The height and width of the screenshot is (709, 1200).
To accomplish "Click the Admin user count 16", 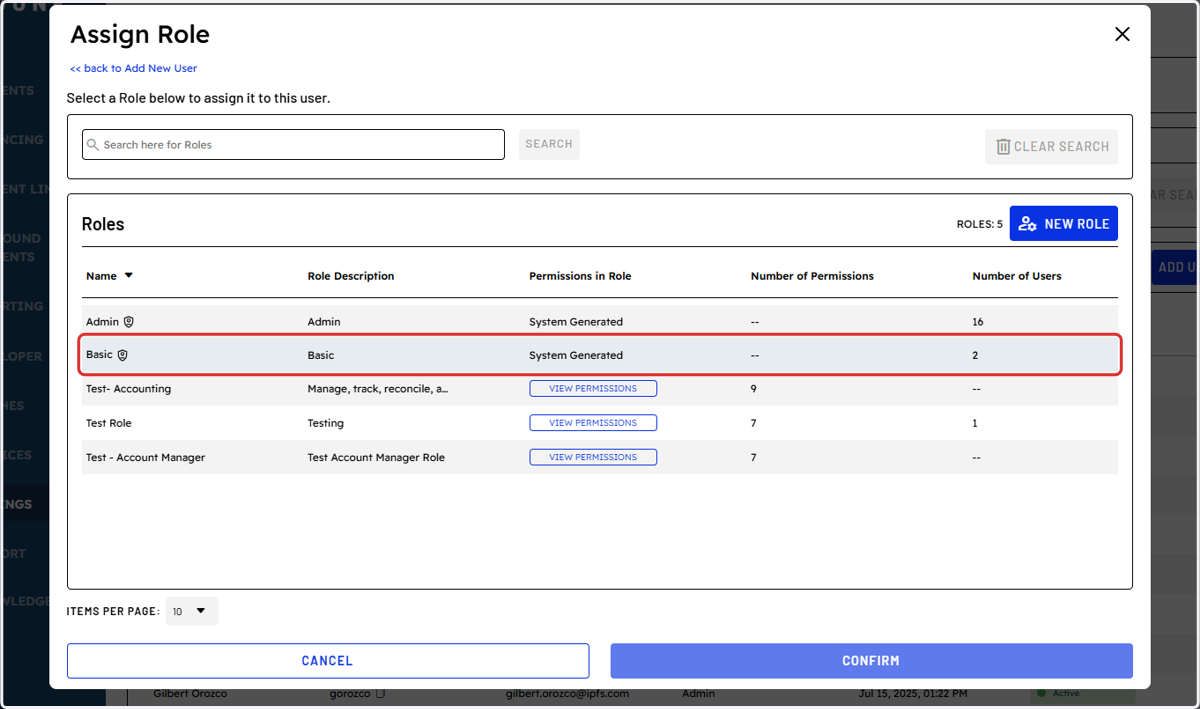I will click(x=978, y=322).
